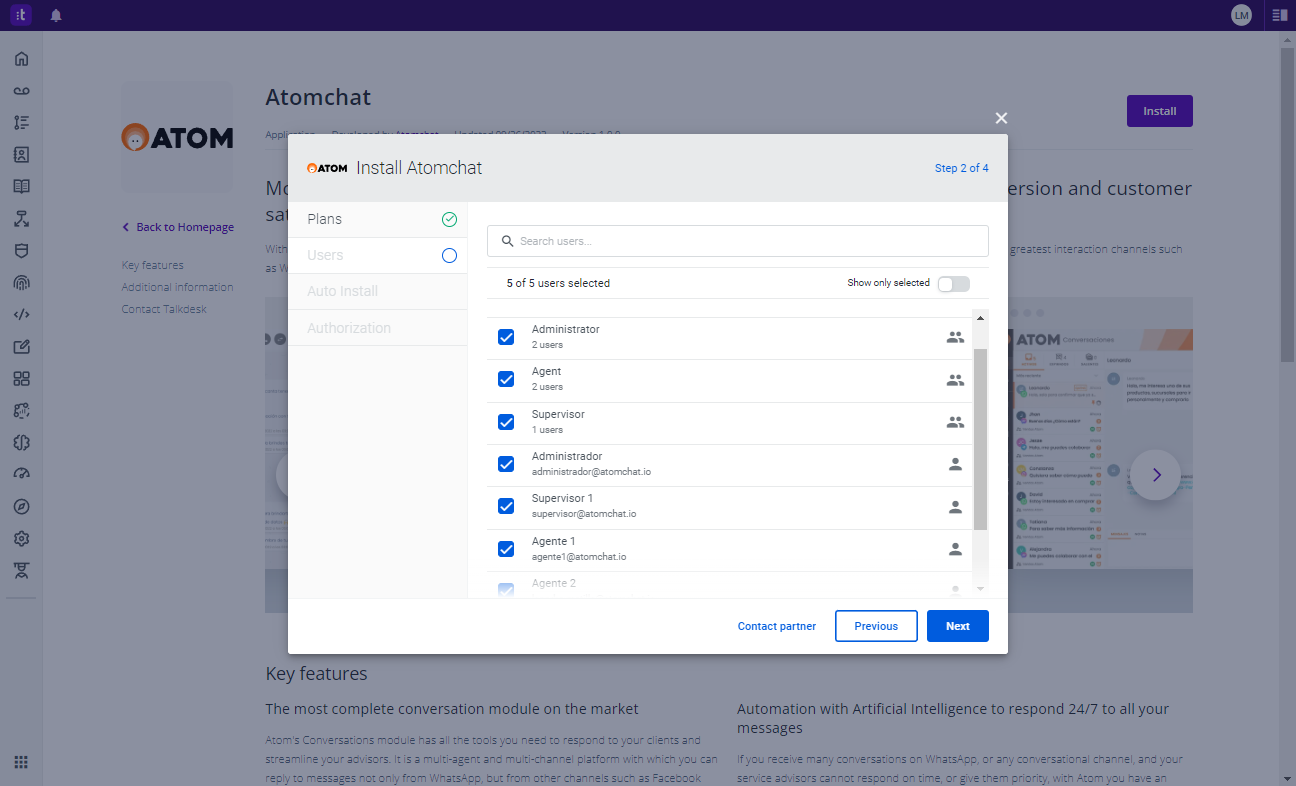Image resolution: width=1296 pixels, height=786 pixels.
Task: Open the Contact partner link
Action: point(777,626)
